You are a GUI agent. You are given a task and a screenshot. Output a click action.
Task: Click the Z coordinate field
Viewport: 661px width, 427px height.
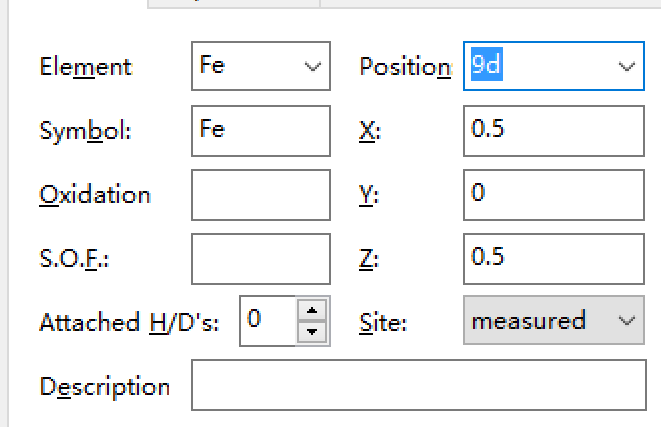[x=553, y=258]
